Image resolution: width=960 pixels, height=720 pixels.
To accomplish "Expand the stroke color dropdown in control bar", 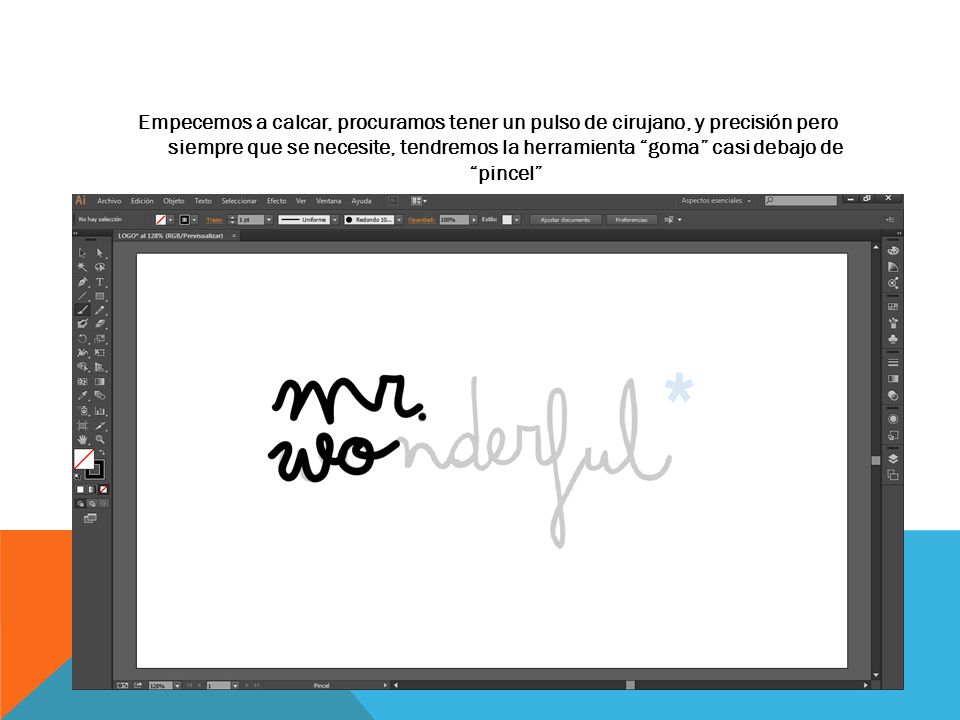I will coord(194,220).
